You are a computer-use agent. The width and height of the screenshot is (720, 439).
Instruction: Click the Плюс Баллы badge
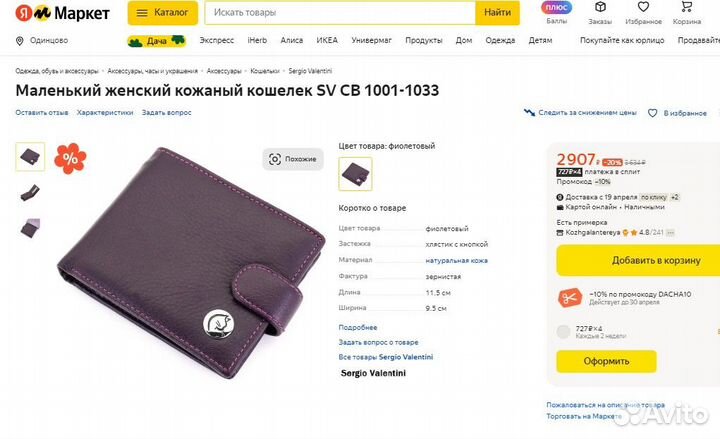[x=557, y=7]
